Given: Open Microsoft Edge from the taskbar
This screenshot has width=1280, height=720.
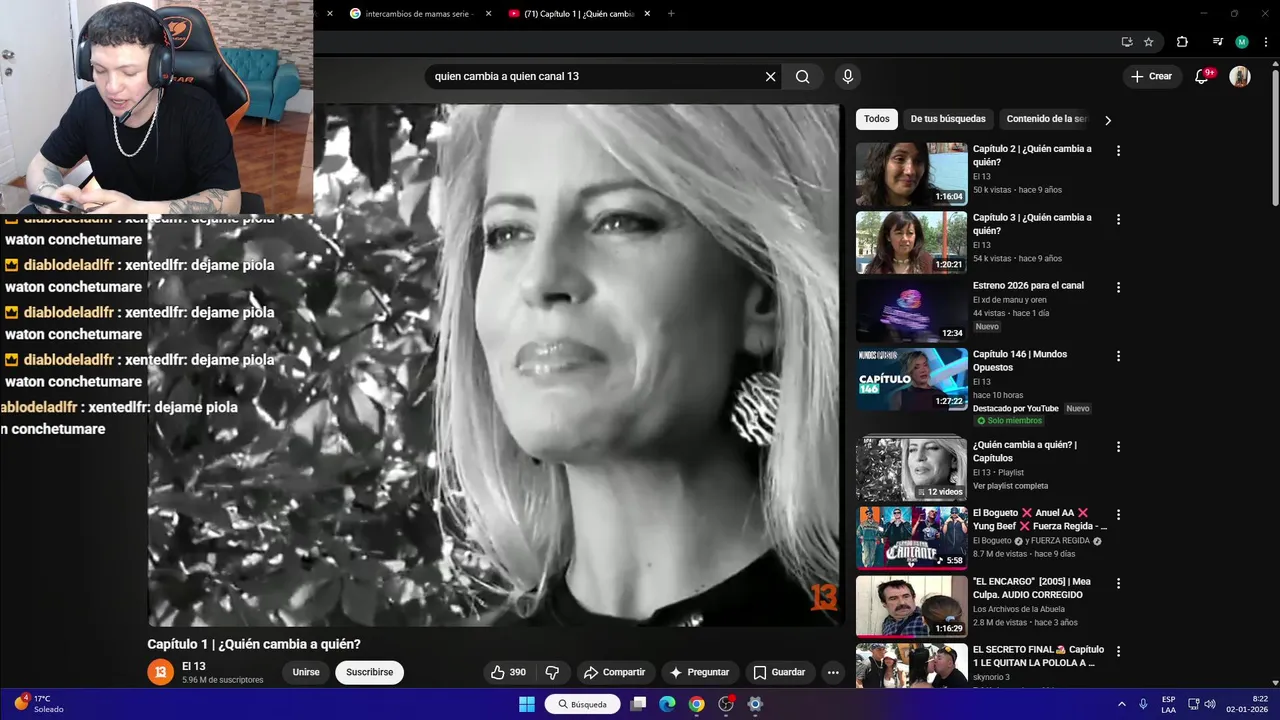Looking at the screenshot, I should point(668,704).
